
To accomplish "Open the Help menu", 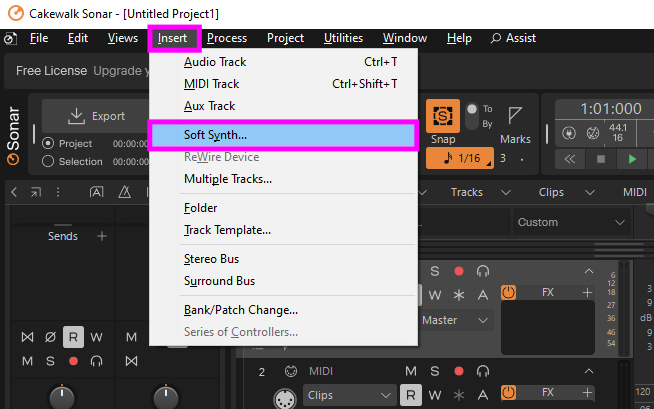I will pos(459,38).
